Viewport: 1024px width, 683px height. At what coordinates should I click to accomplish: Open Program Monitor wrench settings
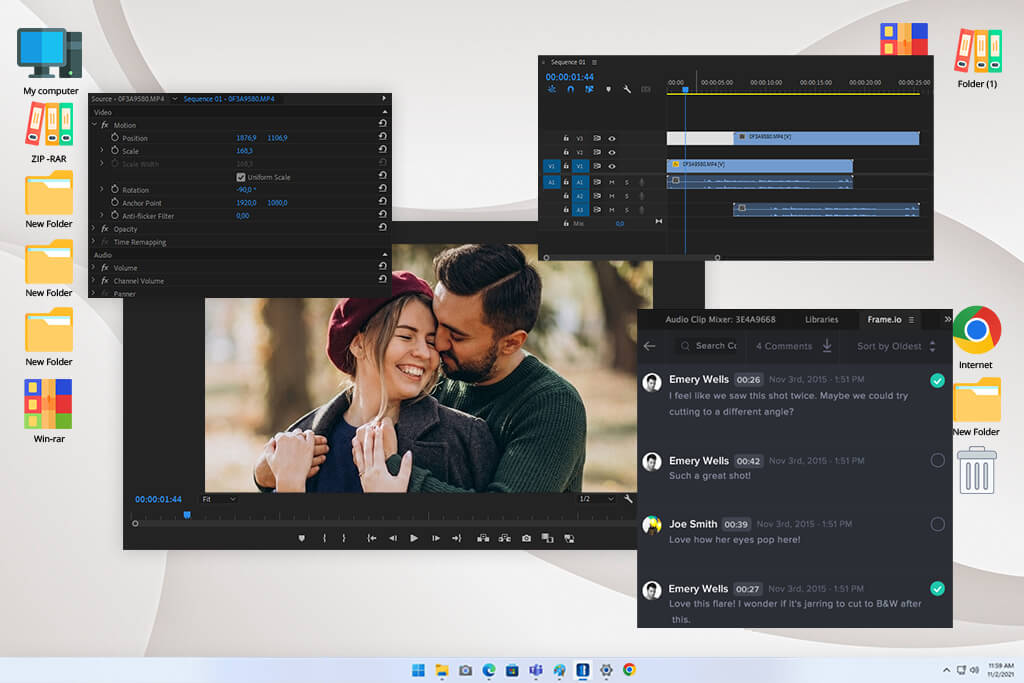tap(628, 499)
